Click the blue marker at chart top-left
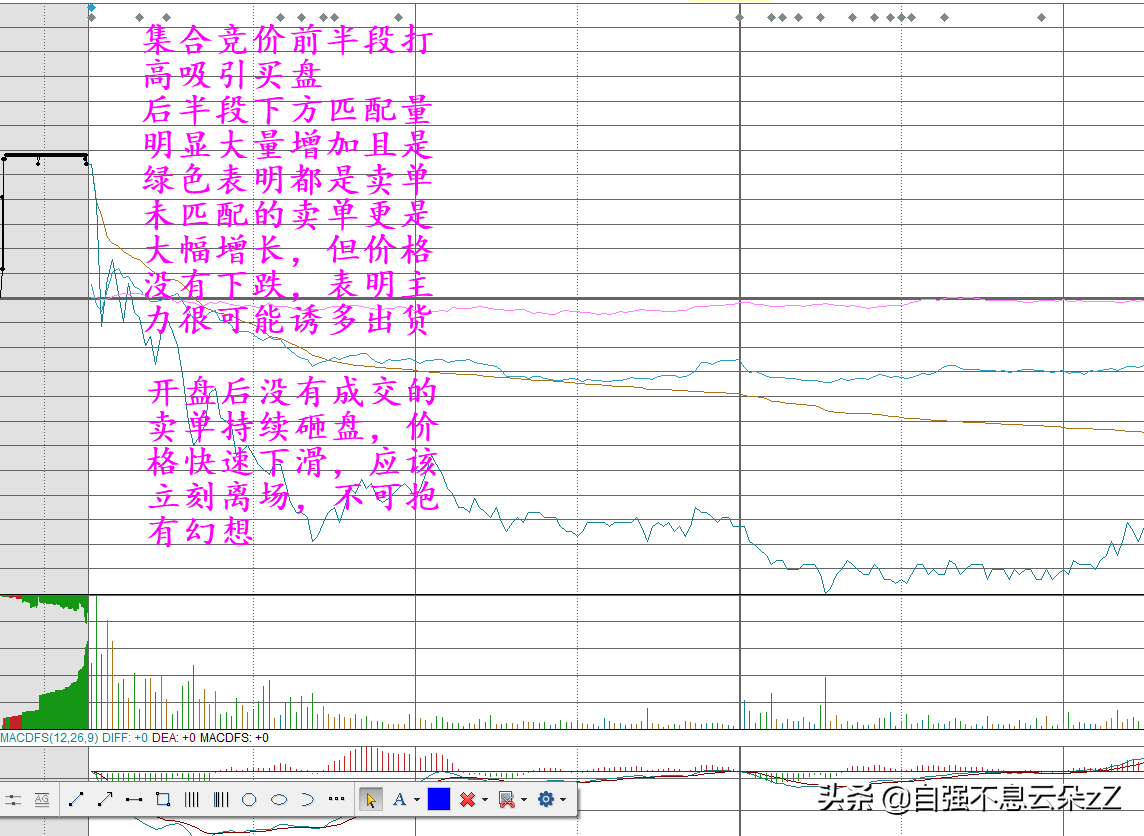 [91, 7]
